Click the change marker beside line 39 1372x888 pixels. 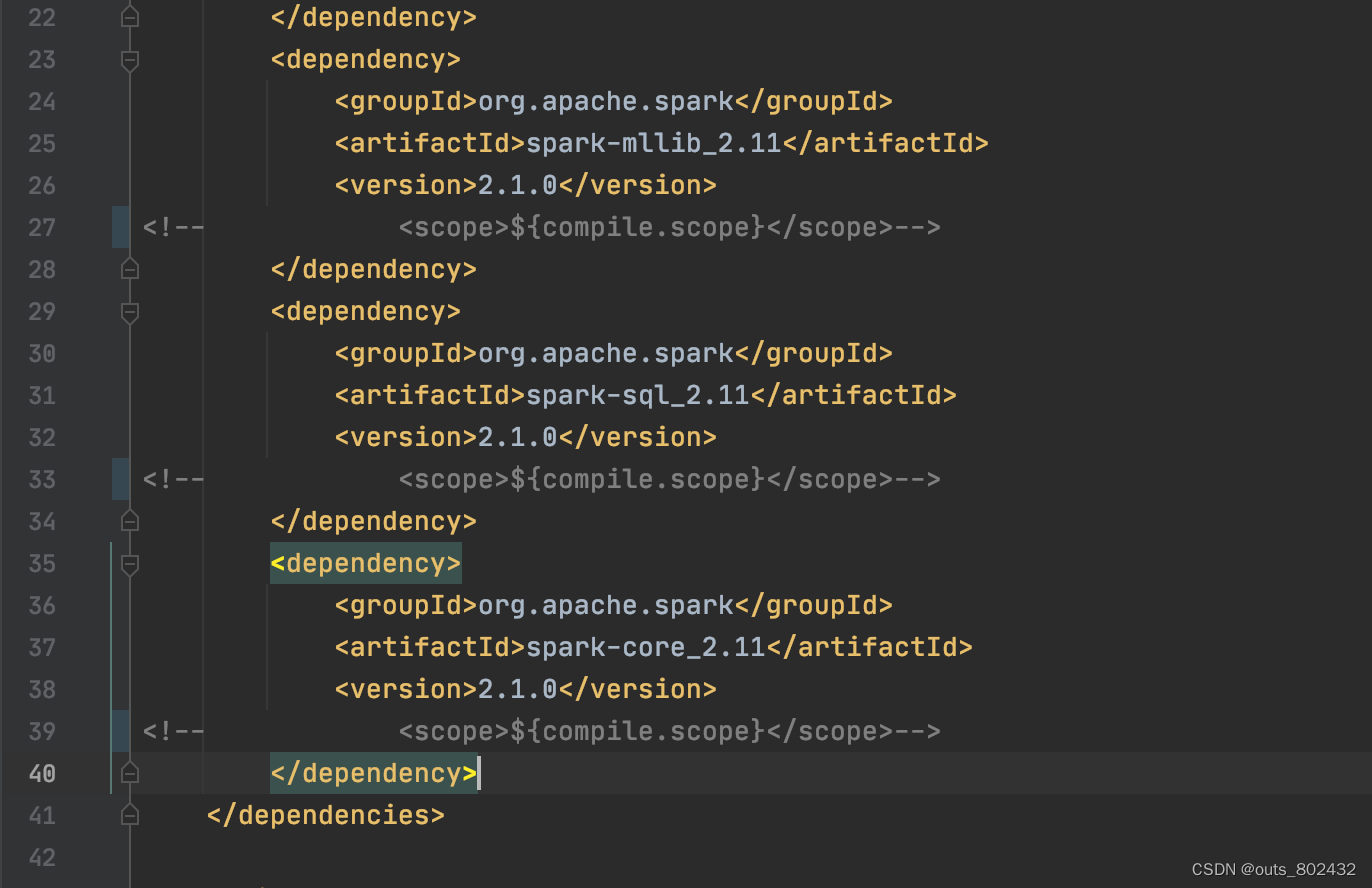tap(118, 731)
